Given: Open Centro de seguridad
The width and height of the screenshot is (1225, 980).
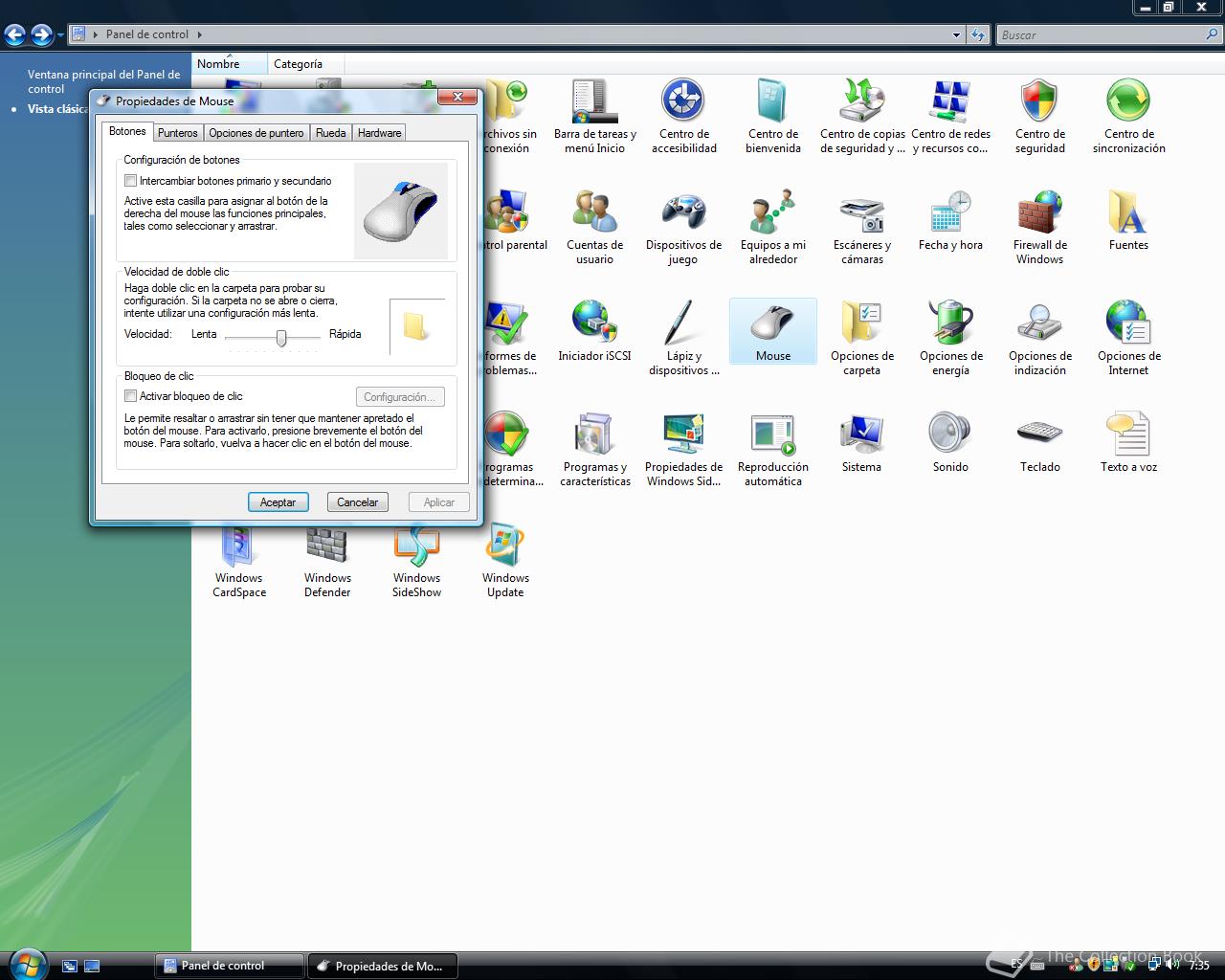Looking at the screenshot, I should click(1039, 116).
